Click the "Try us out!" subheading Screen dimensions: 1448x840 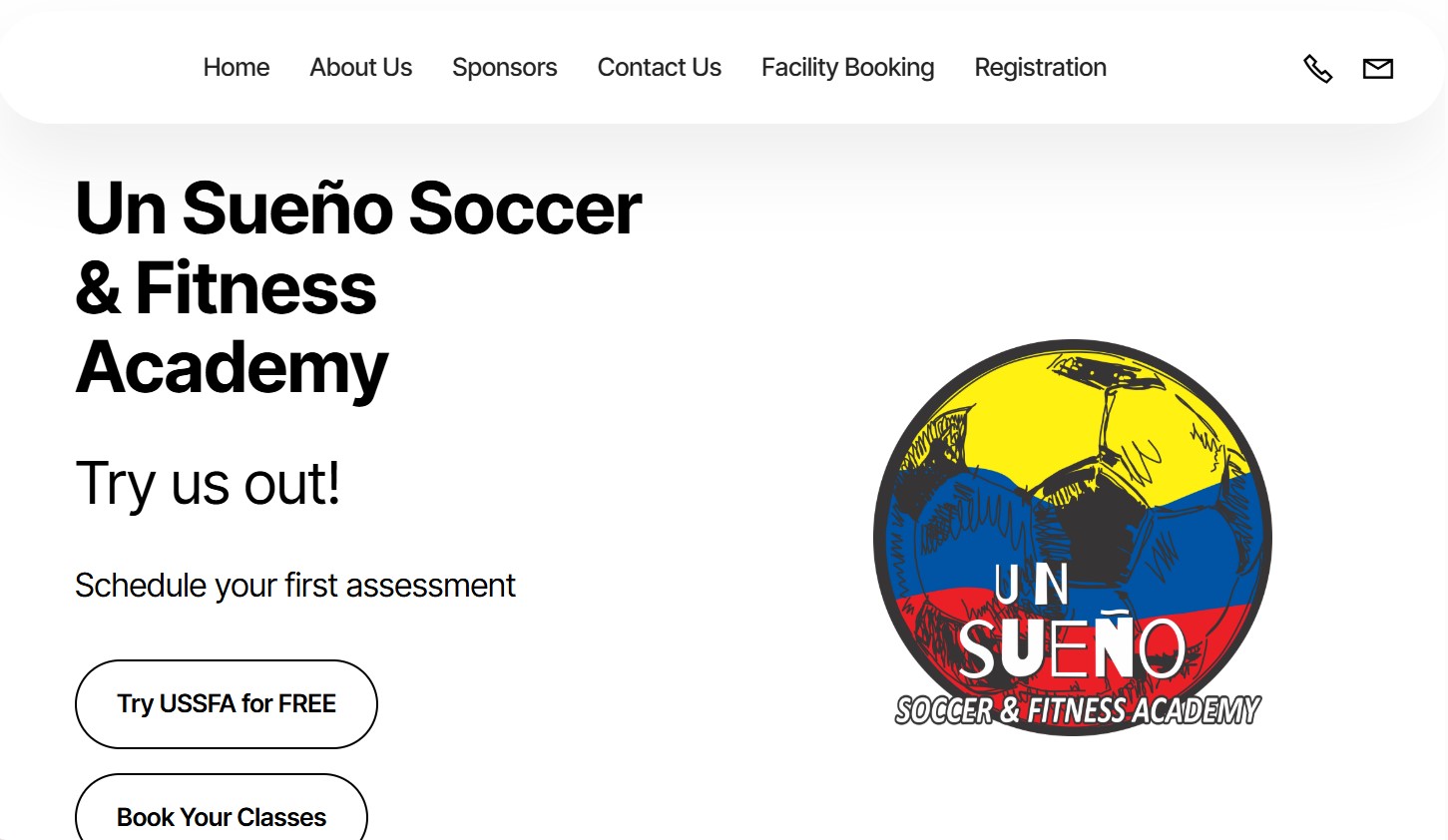208,484
